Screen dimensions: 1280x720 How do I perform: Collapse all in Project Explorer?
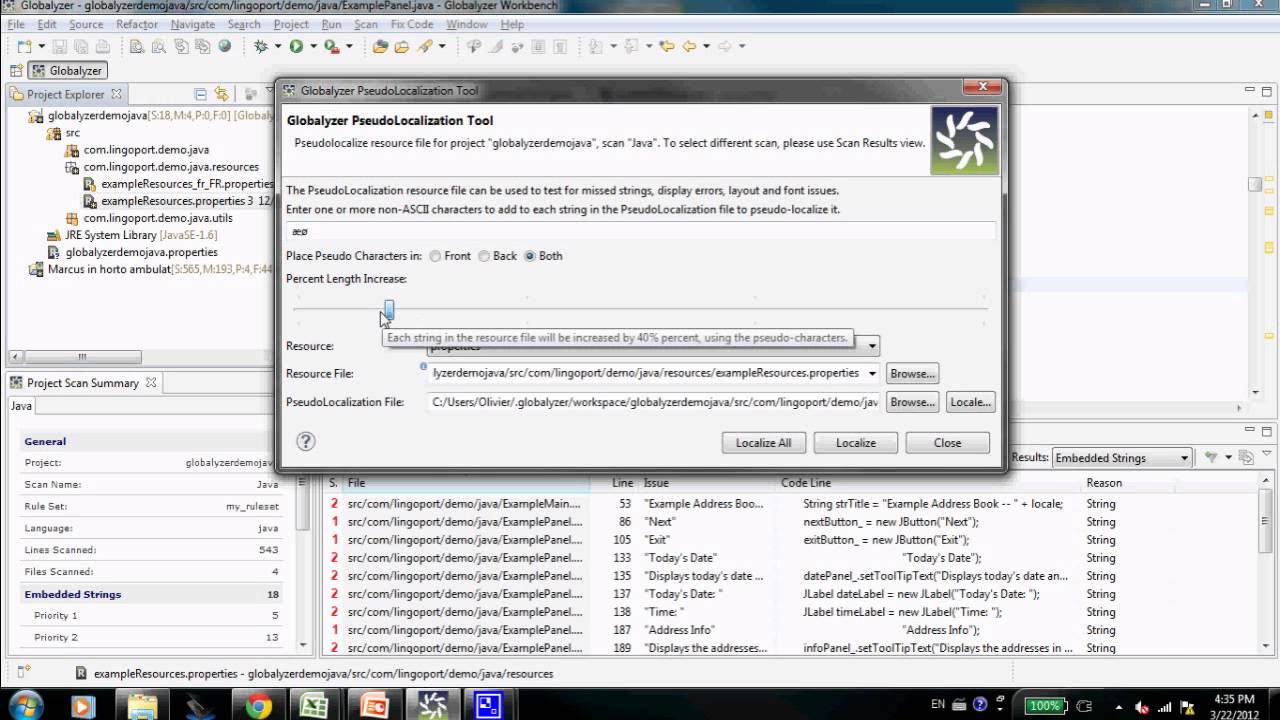tap(200, 94)
